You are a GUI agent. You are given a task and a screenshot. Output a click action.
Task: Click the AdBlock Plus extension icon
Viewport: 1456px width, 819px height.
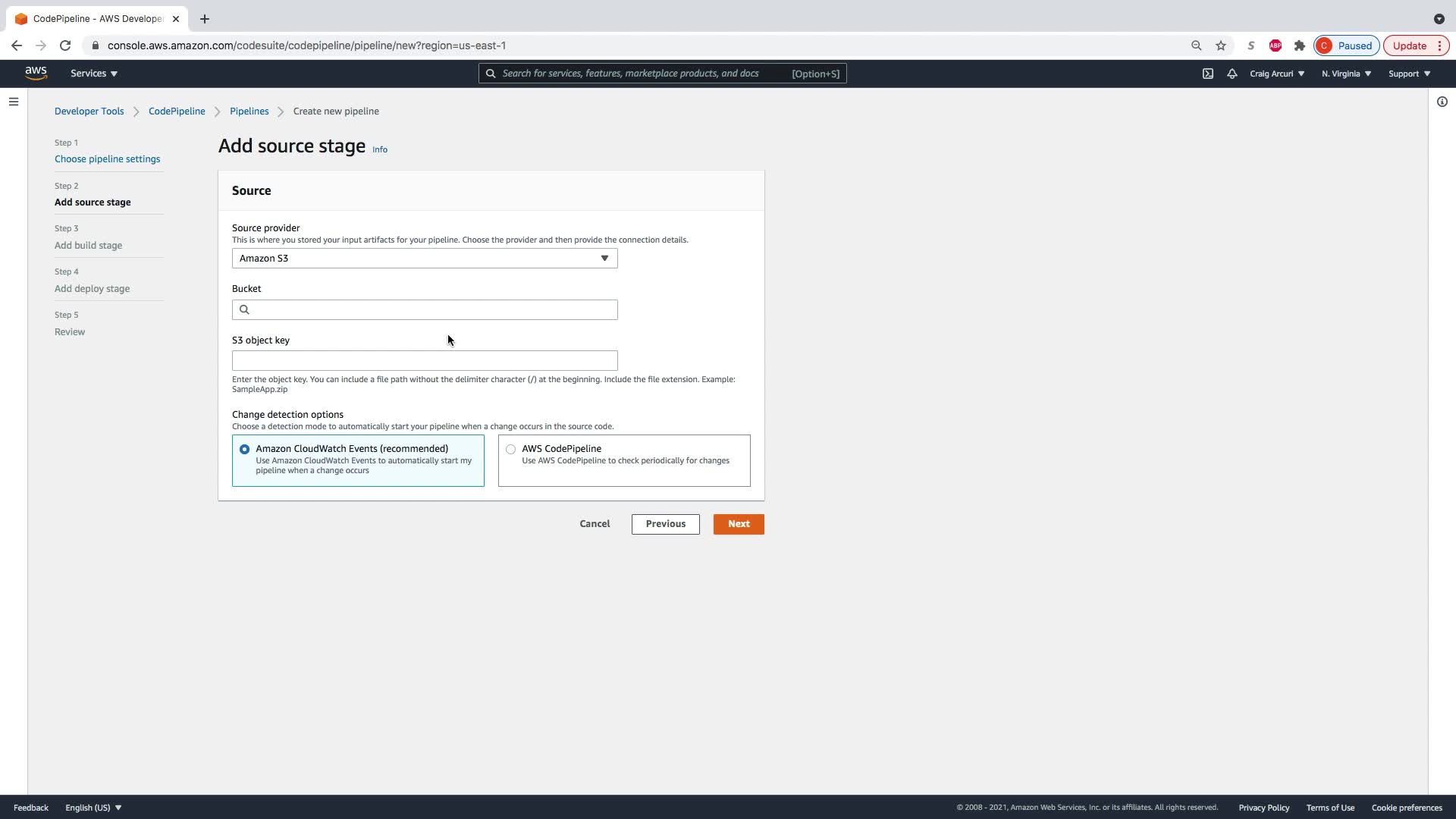point(1276,45)
